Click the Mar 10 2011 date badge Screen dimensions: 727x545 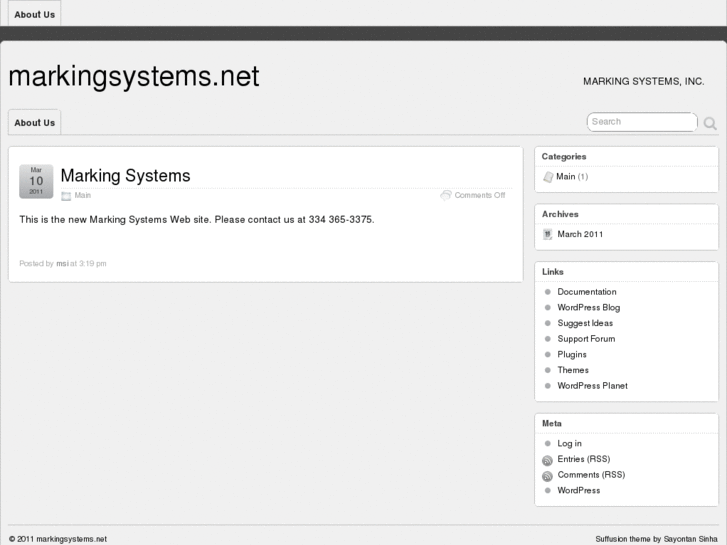click(x=36, y=181)
